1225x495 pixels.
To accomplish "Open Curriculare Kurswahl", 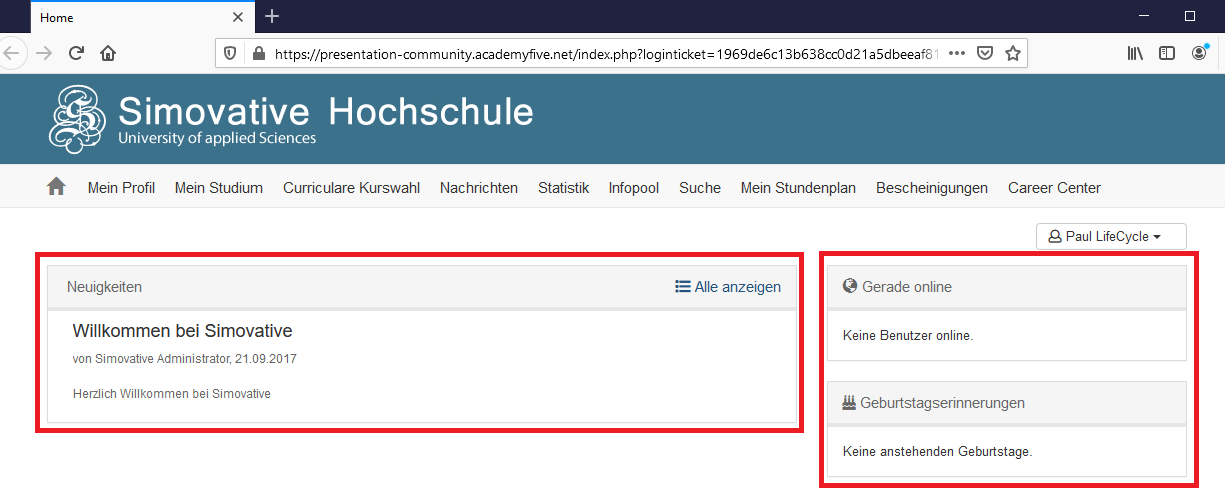I will pyautogui.click(x=351, y=188).
